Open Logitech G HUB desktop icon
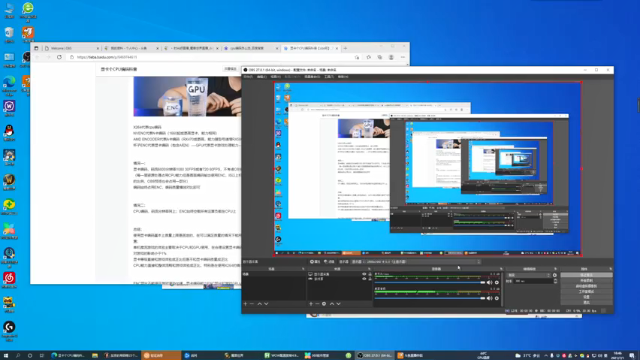 (x=9, y=330)
